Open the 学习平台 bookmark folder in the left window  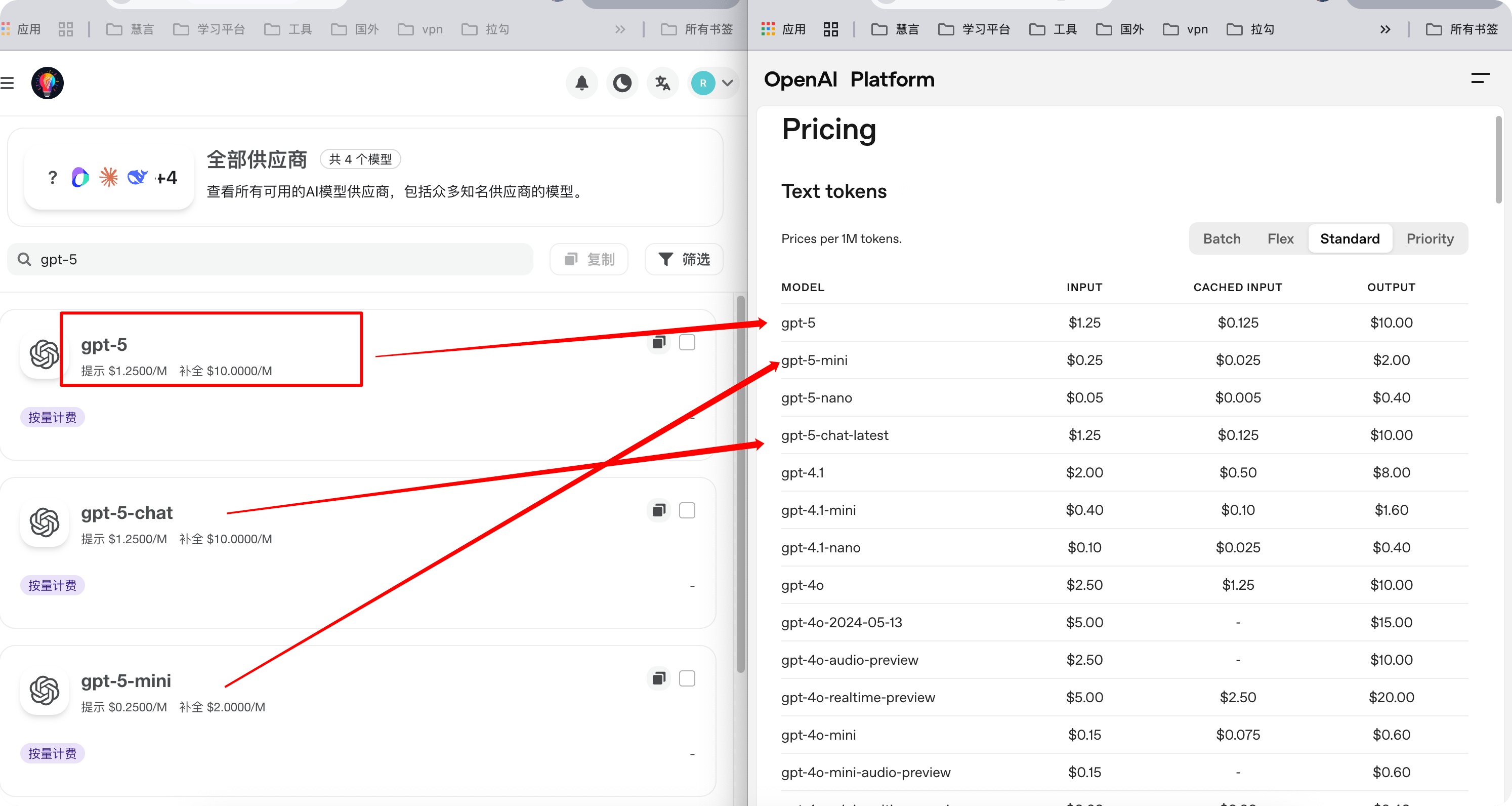click(209, 29)
